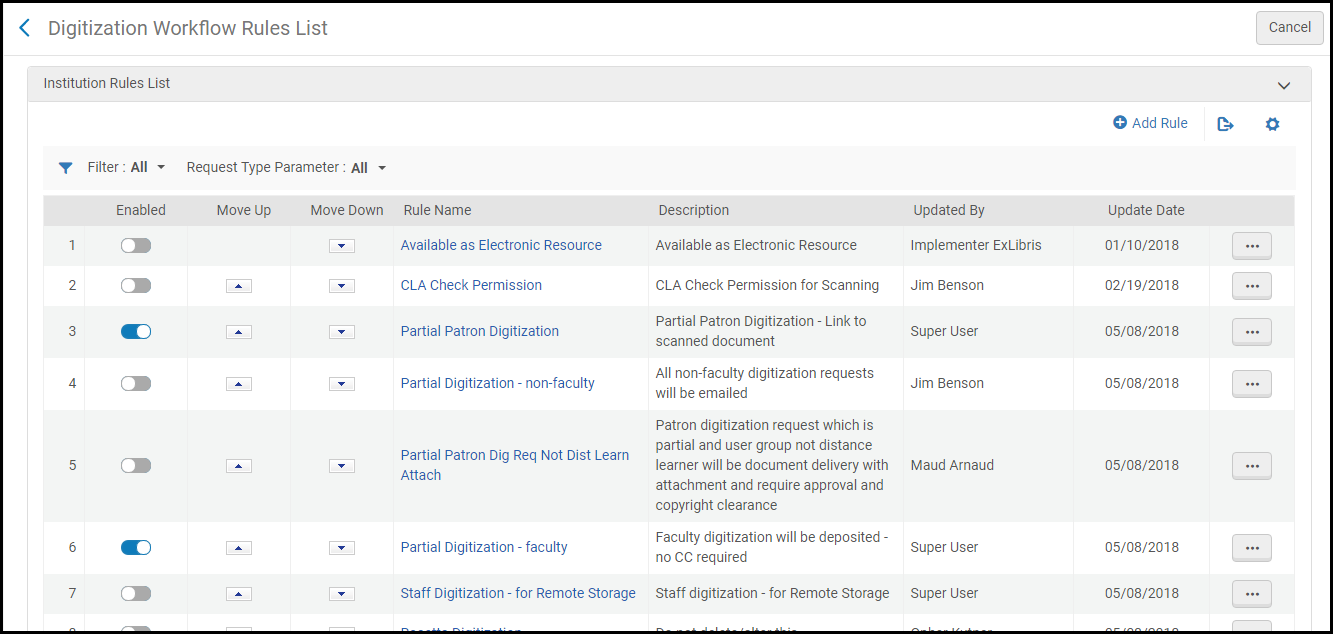Disable Partial Patron Digitization rule toggle
The image size is (1333, 634).
[x=136, y=332]
